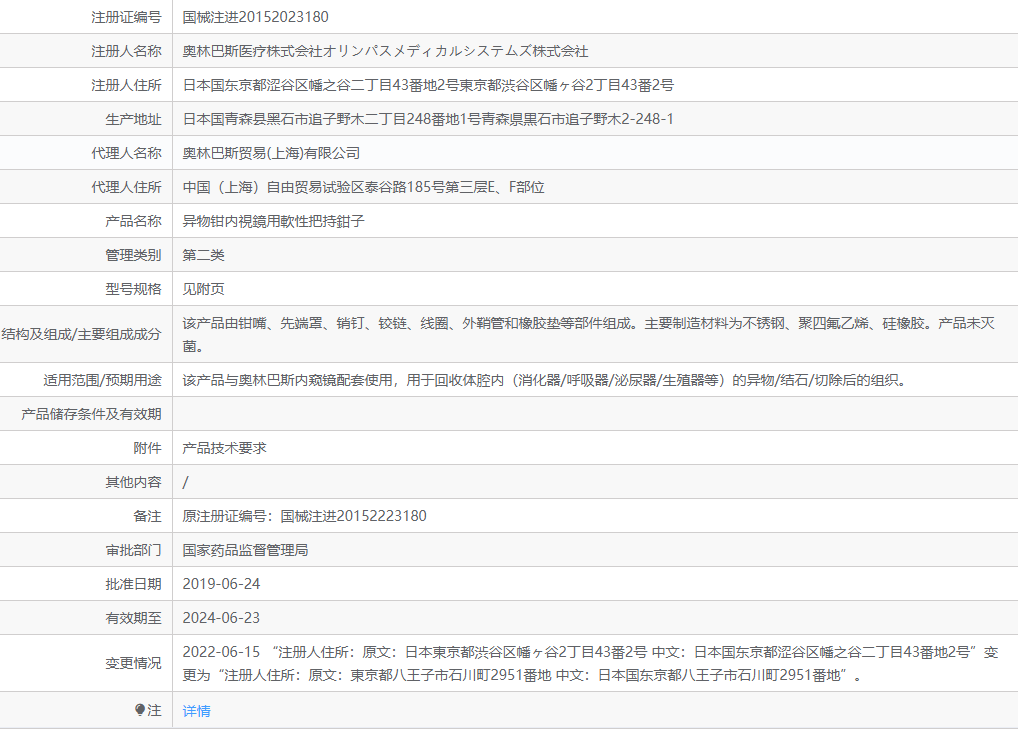Click the 附件 label
Viewport: 1018px width, 732px height.
[147, 448]
